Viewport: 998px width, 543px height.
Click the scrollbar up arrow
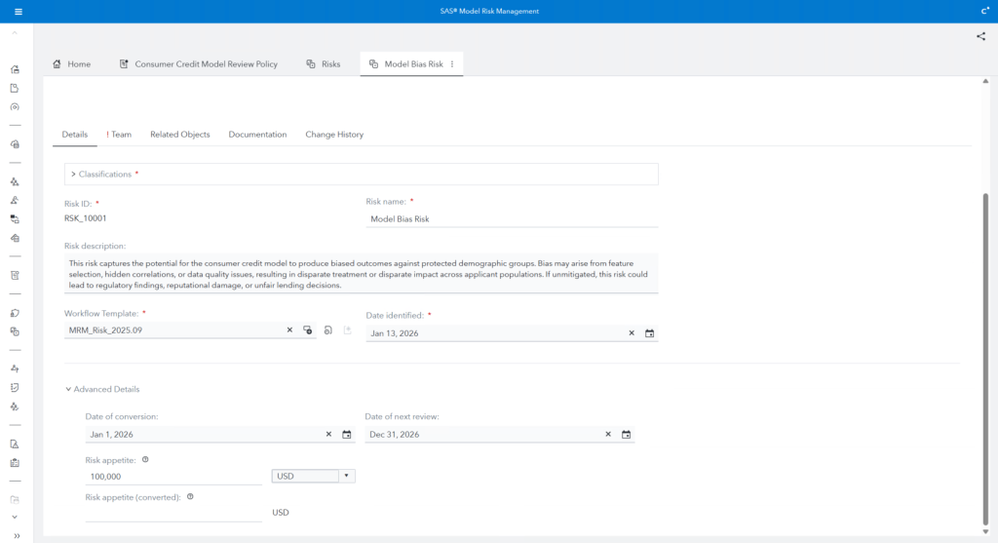pos(985,81)
